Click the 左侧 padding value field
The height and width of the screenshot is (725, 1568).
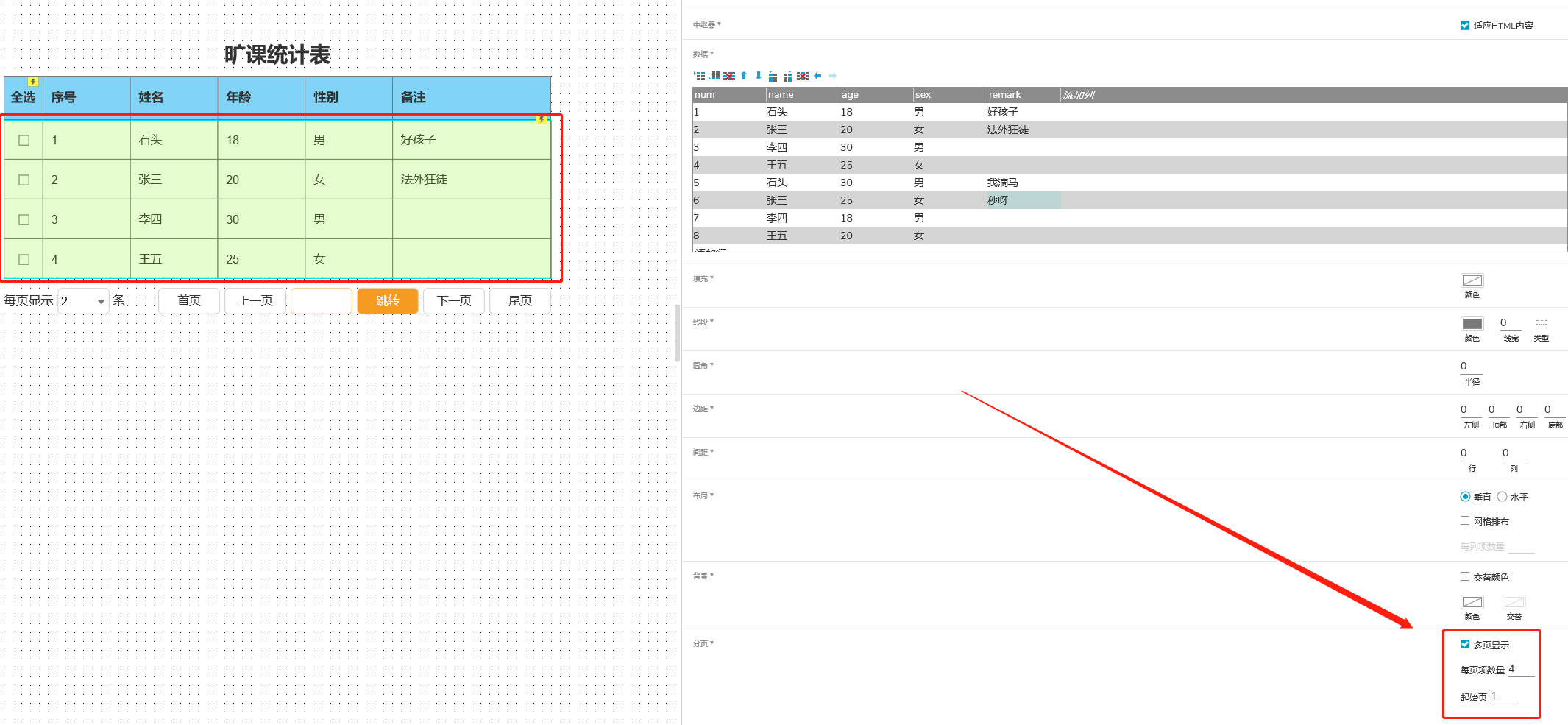1471,410
